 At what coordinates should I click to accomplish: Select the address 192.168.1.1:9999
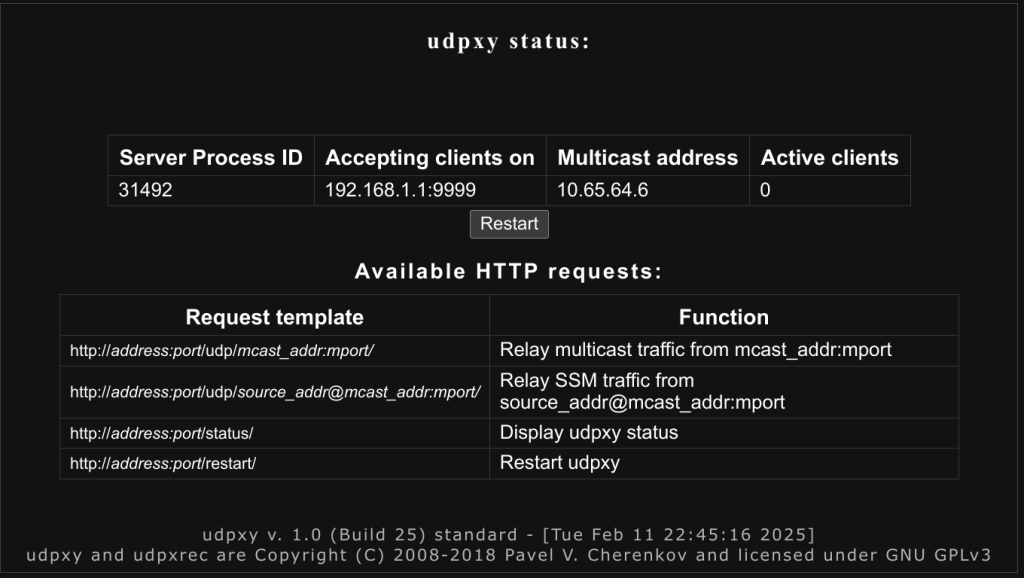tap(400, 190)
